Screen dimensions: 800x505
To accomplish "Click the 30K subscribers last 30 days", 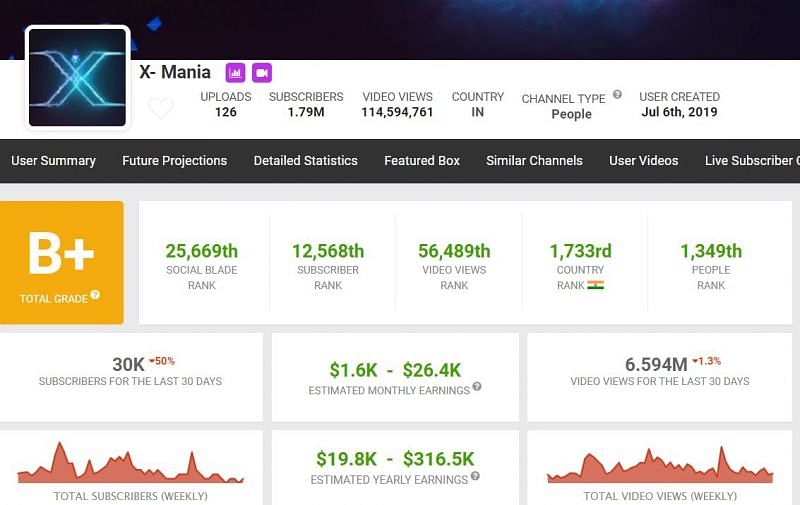I will coord(129,365).
